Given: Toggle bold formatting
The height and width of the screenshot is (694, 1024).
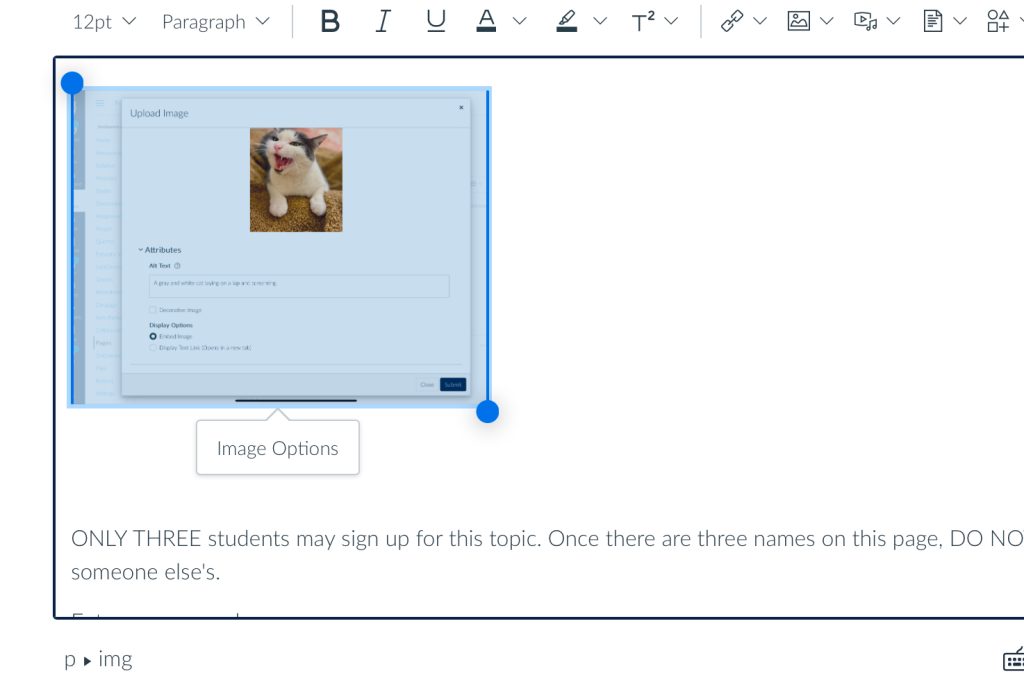Looking at the screenshot, I should click(x=330, y=21).
